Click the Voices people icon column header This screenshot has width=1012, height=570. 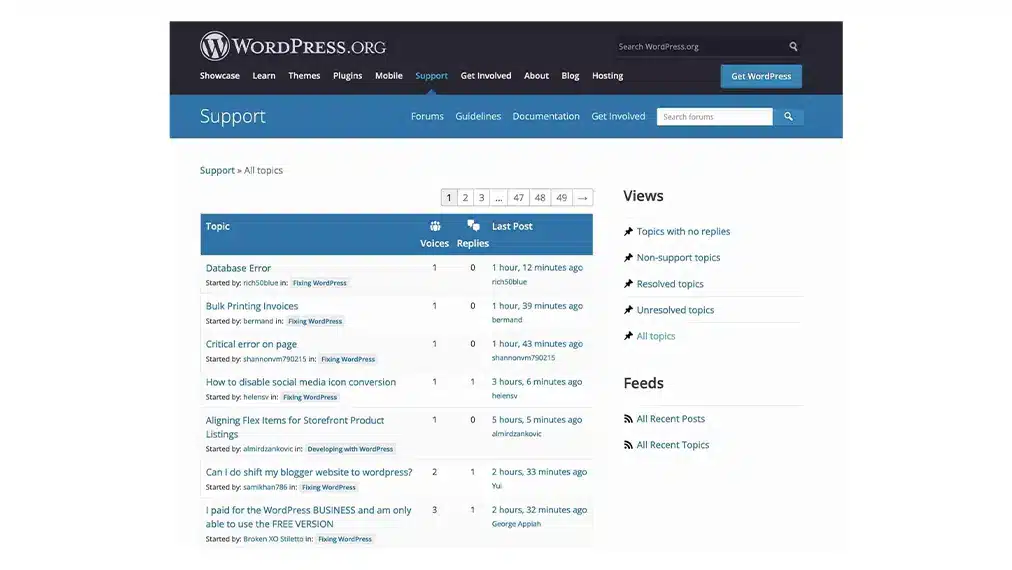tap(435, 226)
